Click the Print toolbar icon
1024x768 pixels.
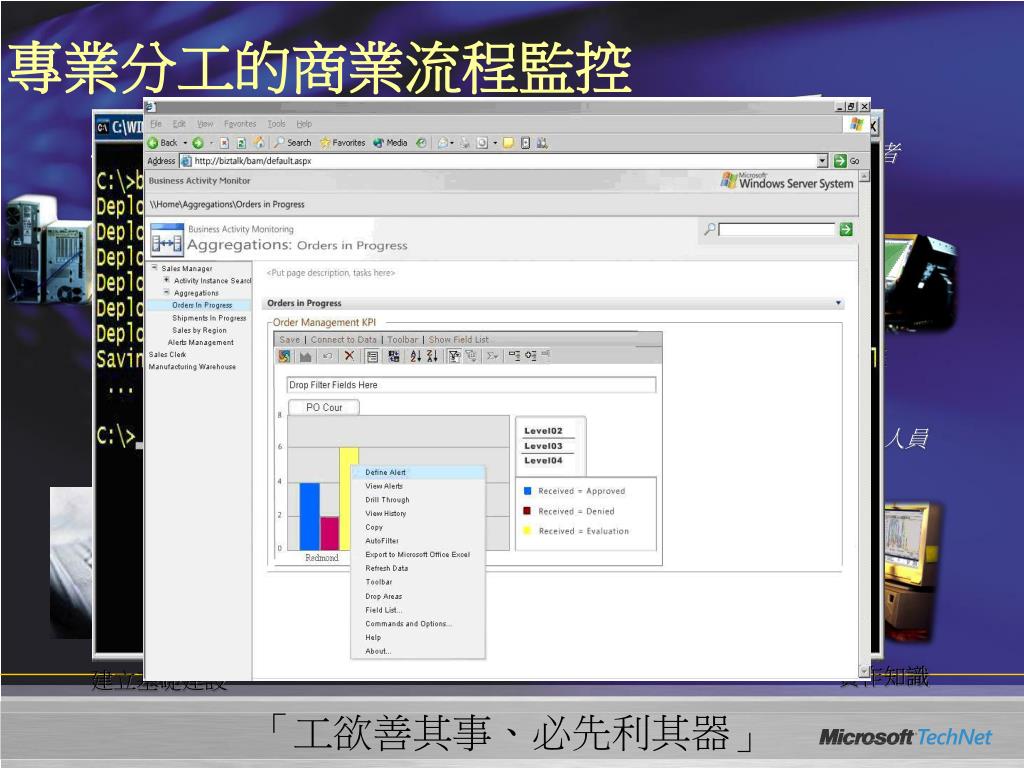464,142
